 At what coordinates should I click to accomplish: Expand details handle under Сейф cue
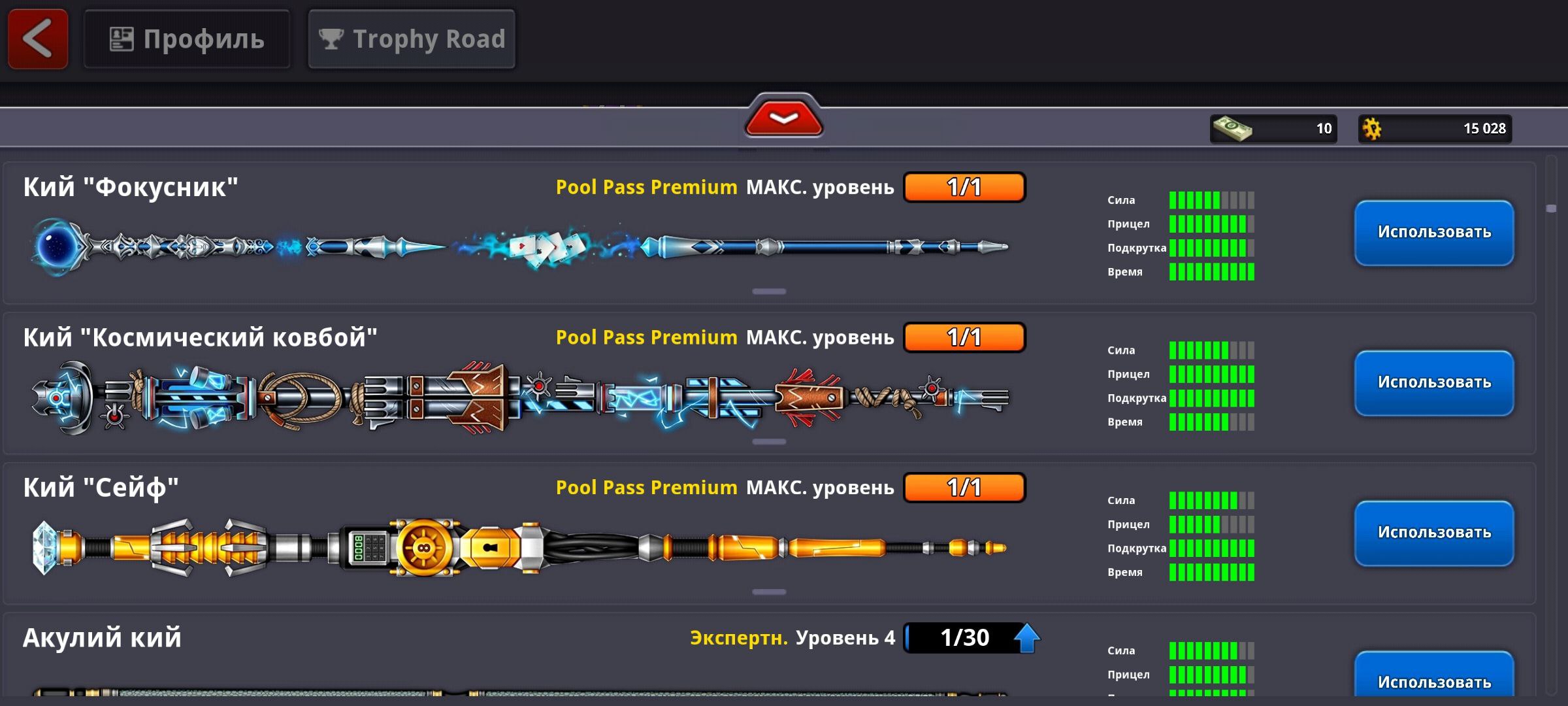769,592
